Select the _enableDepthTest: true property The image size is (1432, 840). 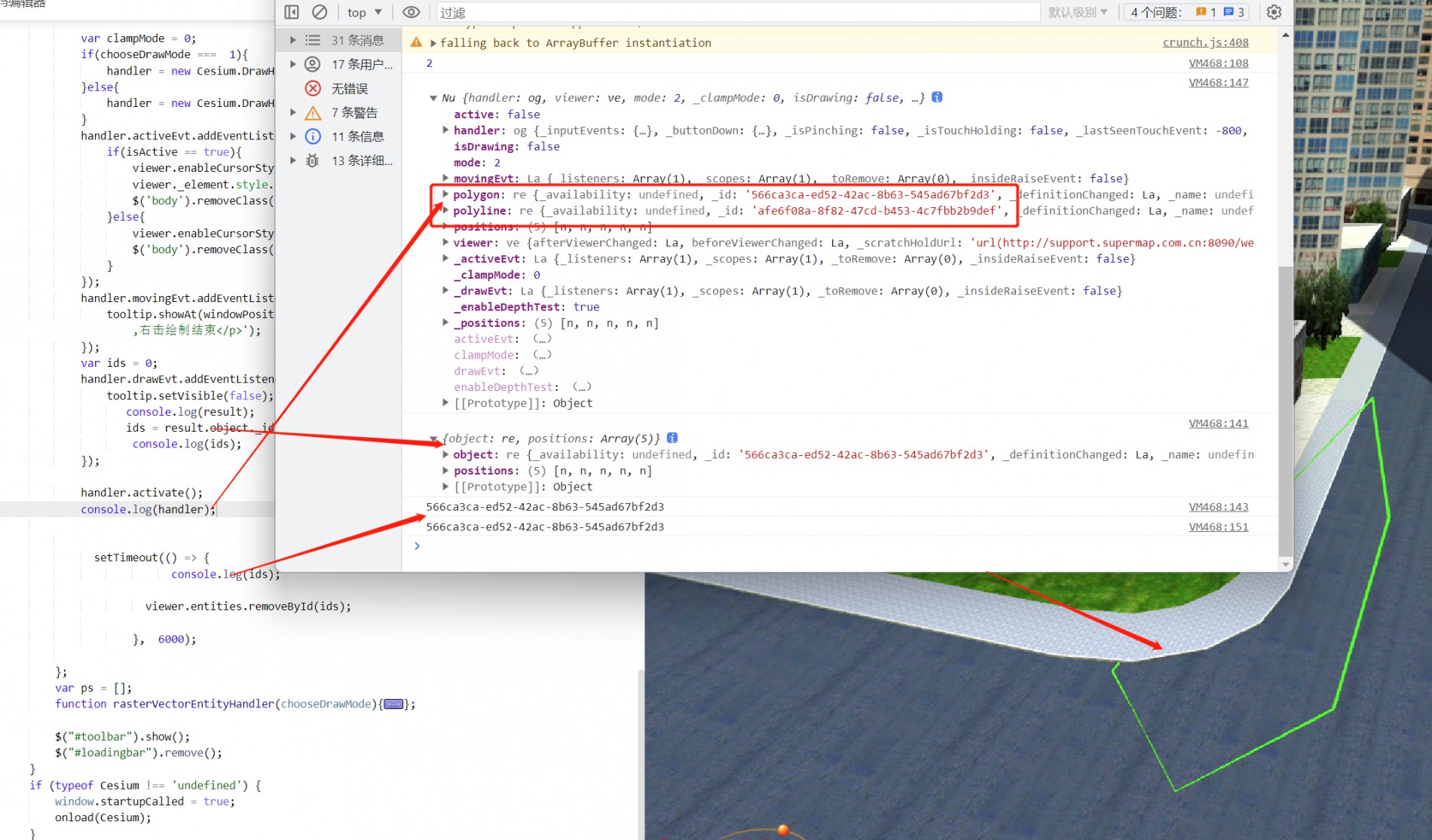pyautogui.click(x=526, y=307)
